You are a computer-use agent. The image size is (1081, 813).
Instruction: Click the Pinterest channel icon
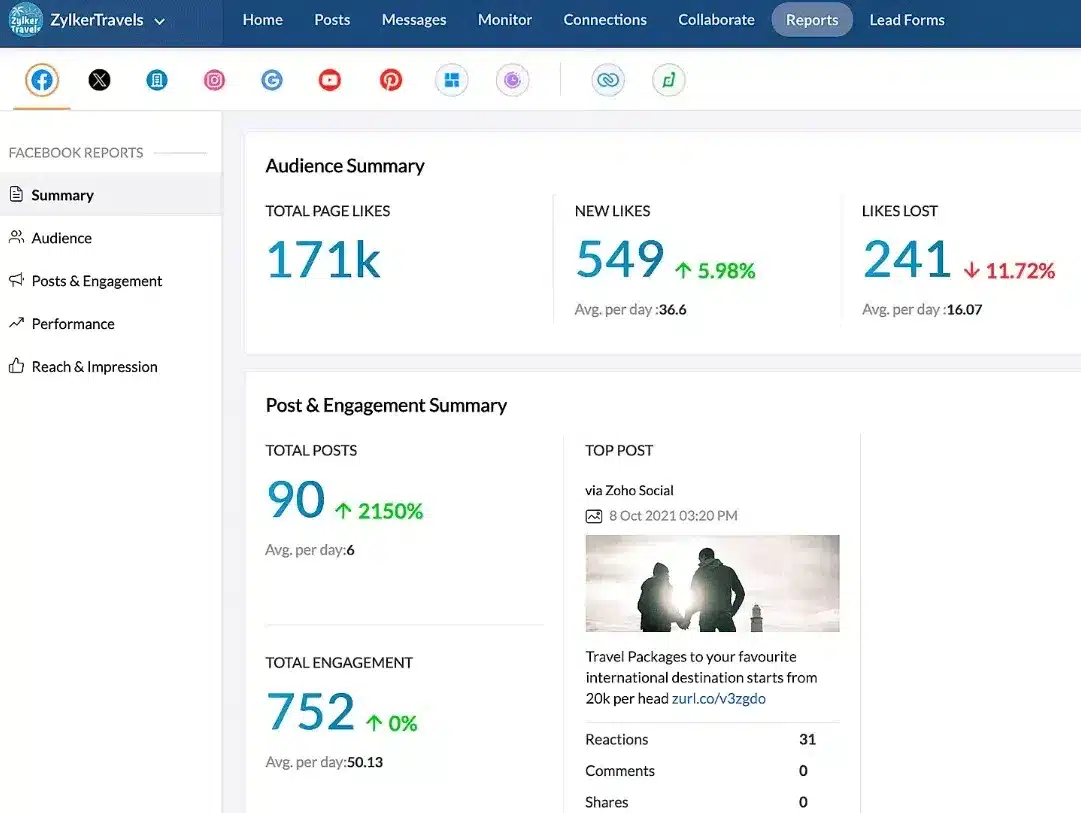click(x=390, y=79)
